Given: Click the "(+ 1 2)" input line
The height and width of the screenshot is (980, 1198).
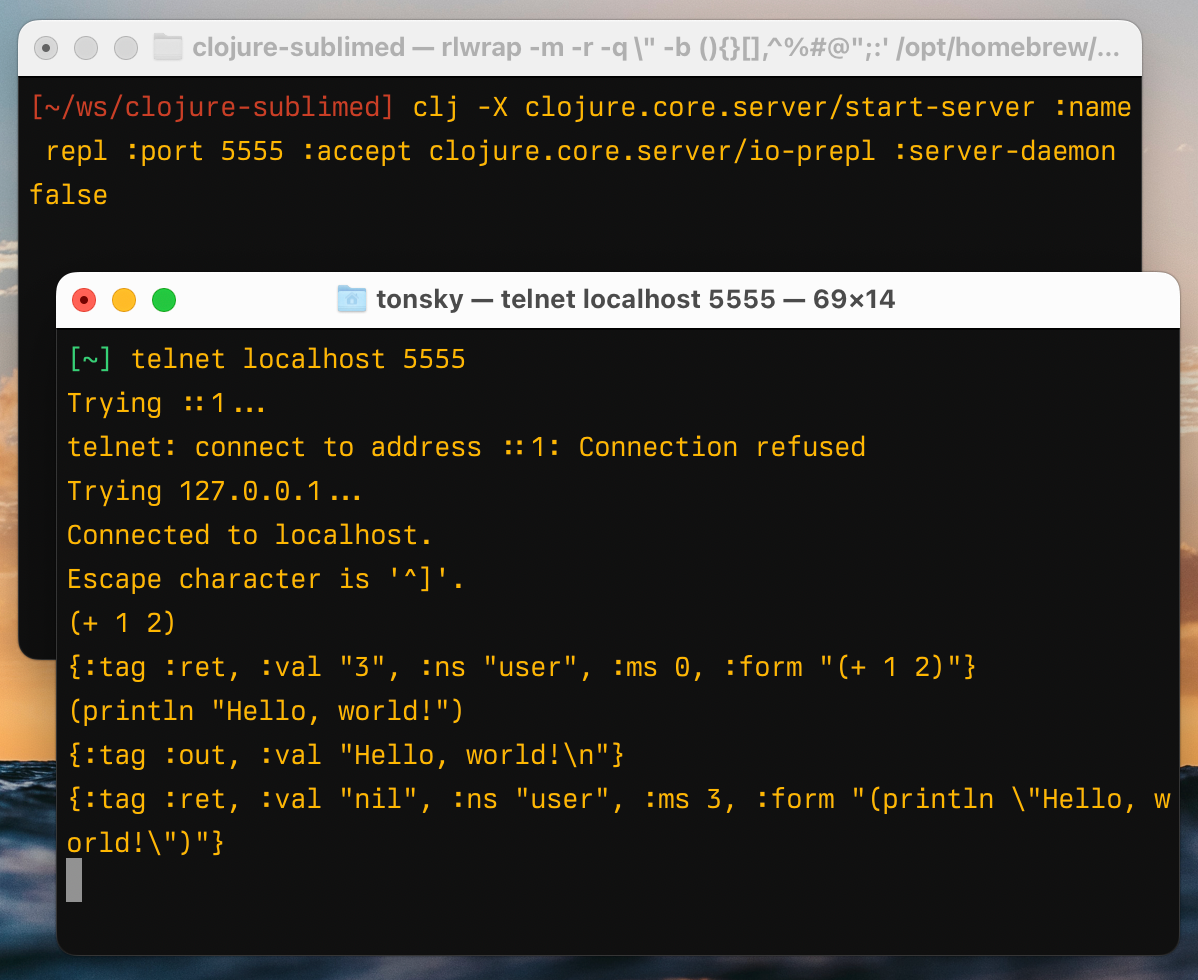Looking at the screenshot, I should tap(121, 623).
